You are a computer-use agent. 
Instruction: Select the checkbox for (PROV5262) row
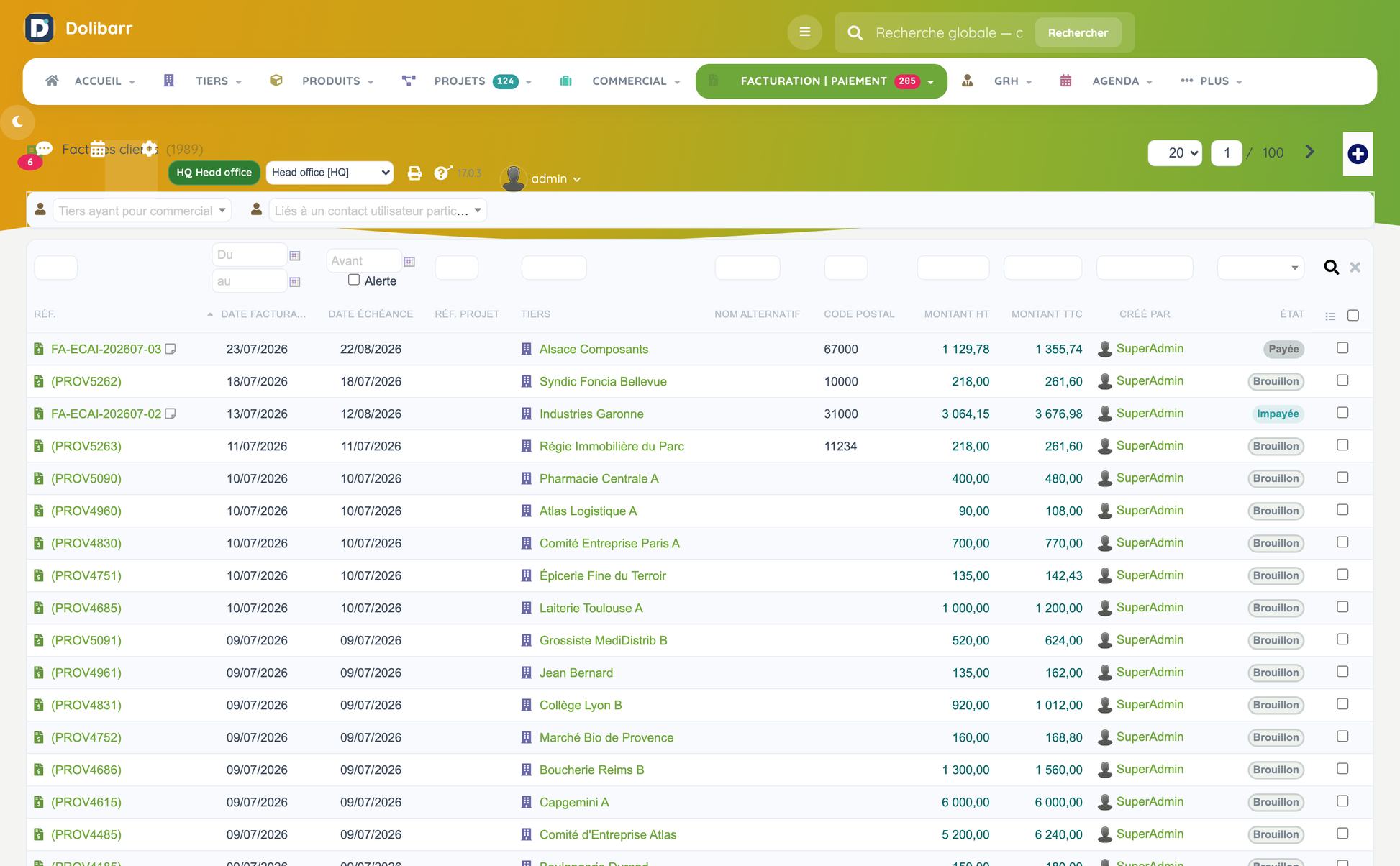point(1342,380)
